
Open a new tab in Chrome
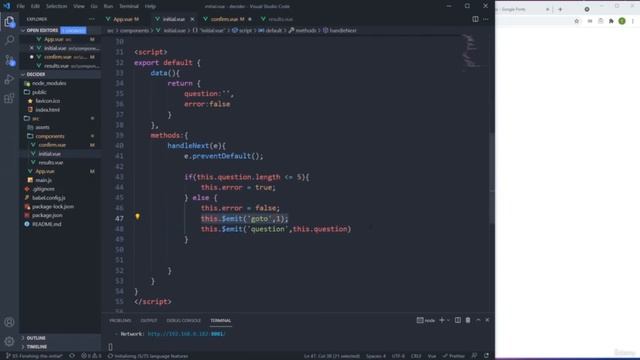click(x=560, y=9)
